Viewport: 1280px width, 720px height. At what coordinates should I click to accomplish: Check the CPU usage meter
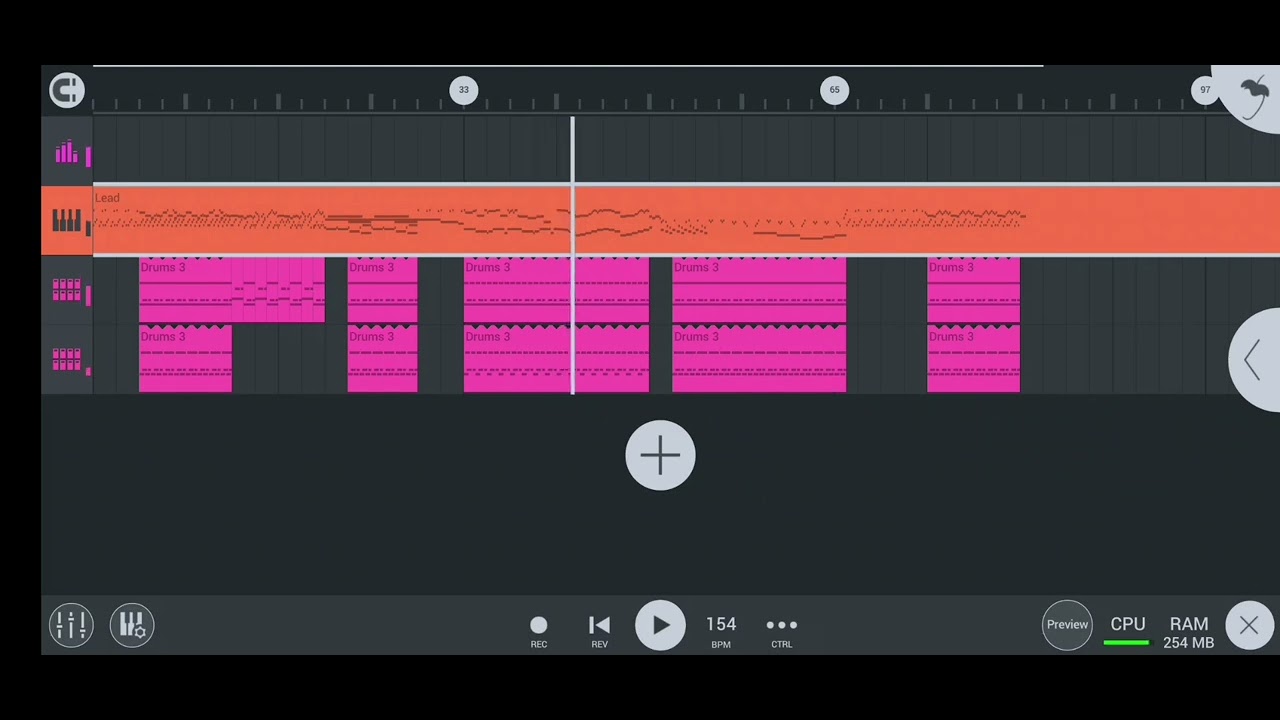pyautogui.click(x=1127, y=631)
